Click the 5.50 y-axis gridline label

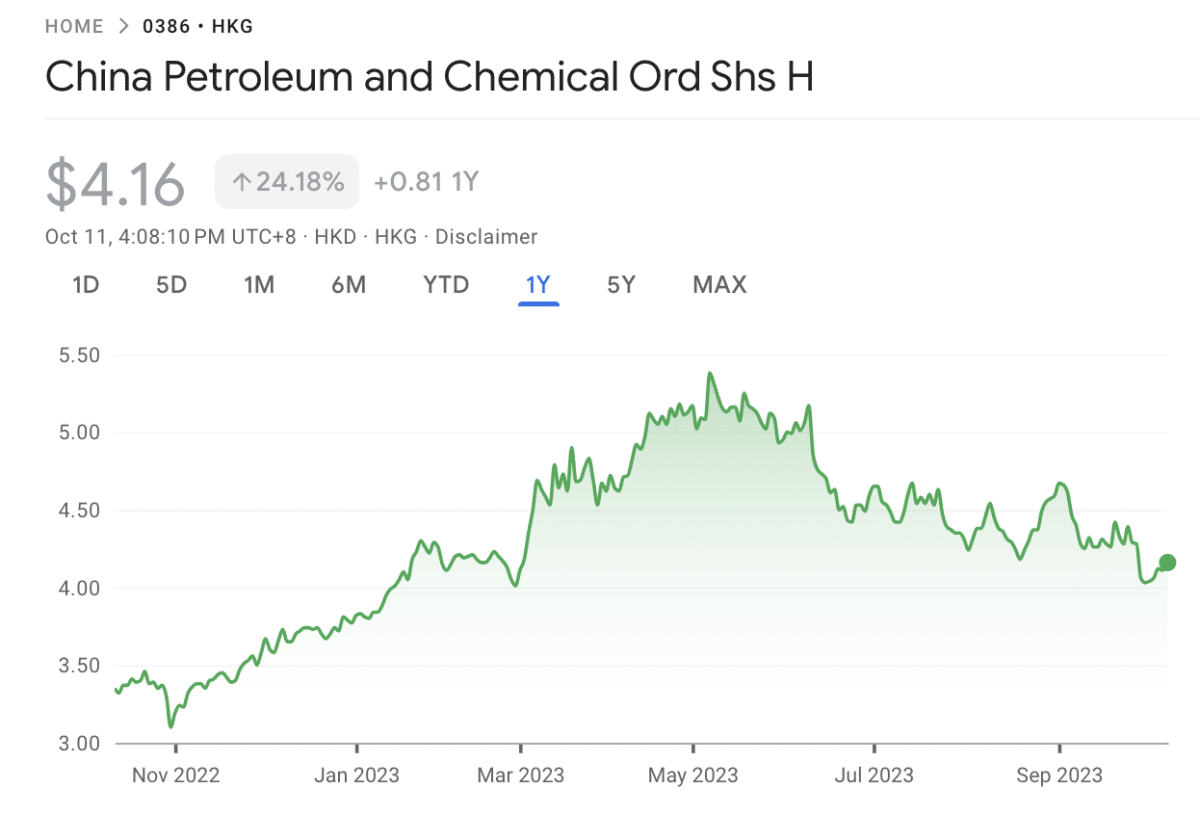[x=79, y=355]
